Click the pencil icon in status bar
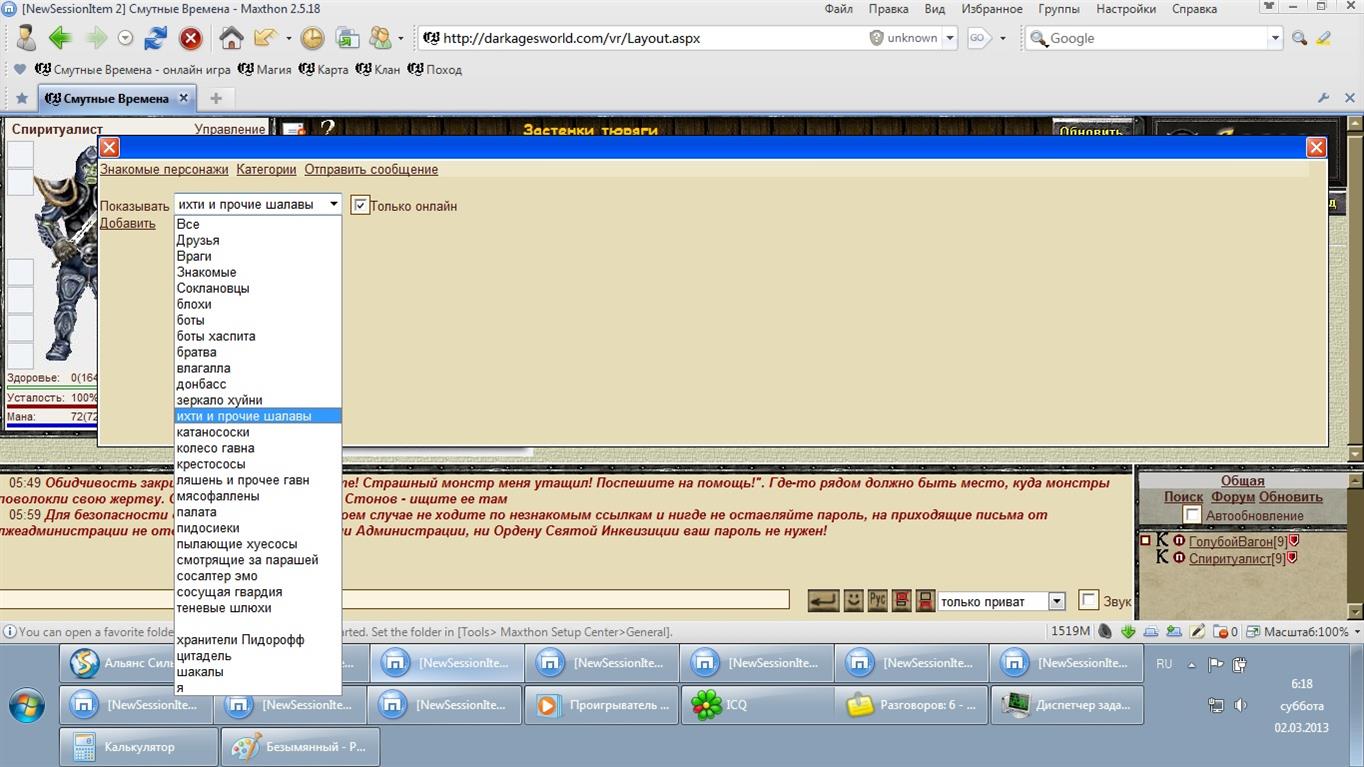1364x767 pixels. (1197, 631)
